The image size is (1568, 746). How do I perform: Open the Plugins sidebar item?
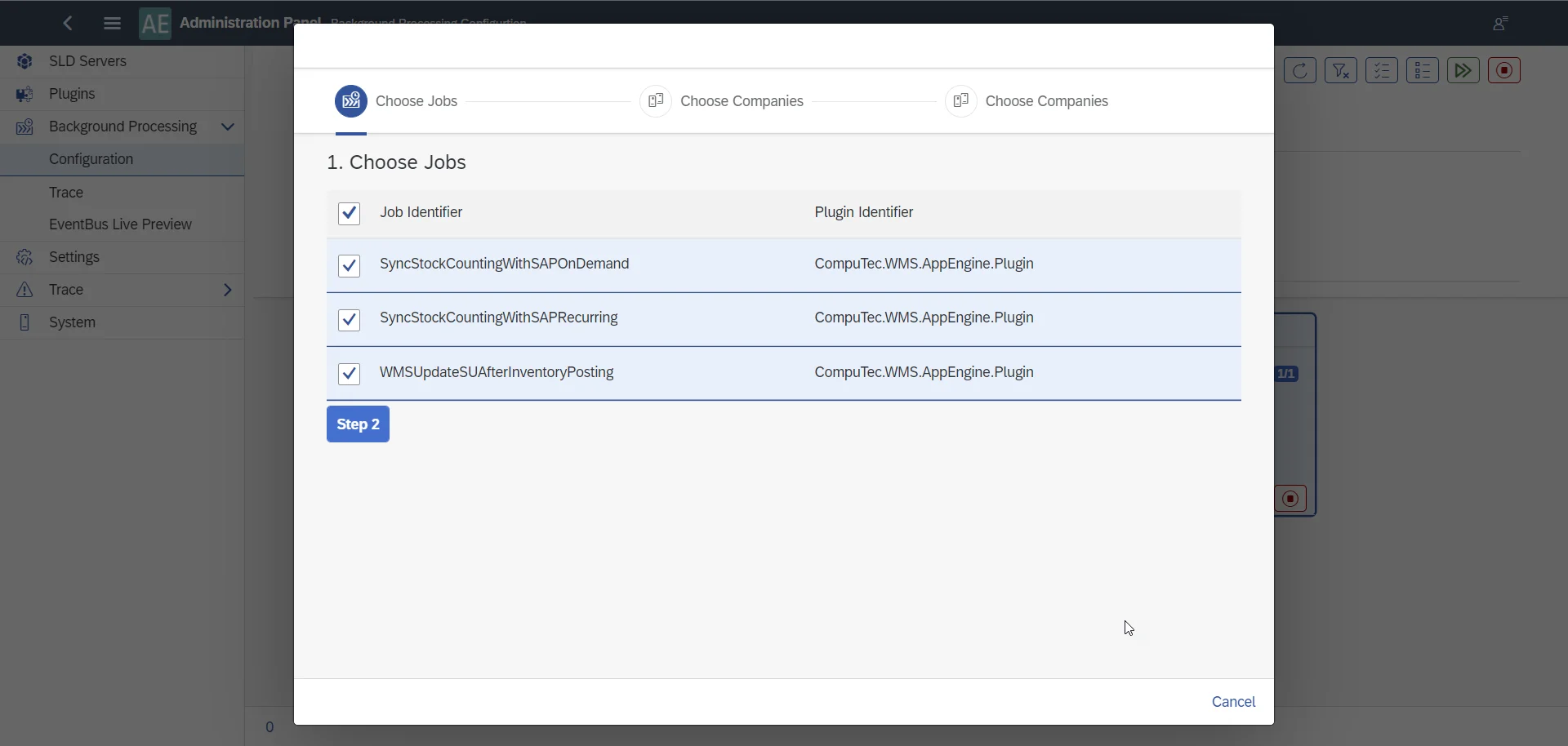72,94
